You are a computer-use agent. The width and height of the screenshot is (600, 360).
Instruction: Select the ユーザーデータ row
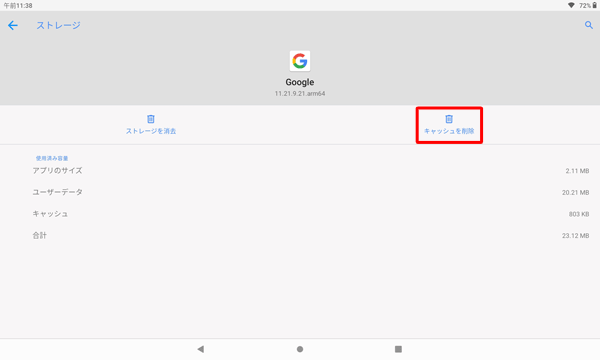tap(300, 192)
